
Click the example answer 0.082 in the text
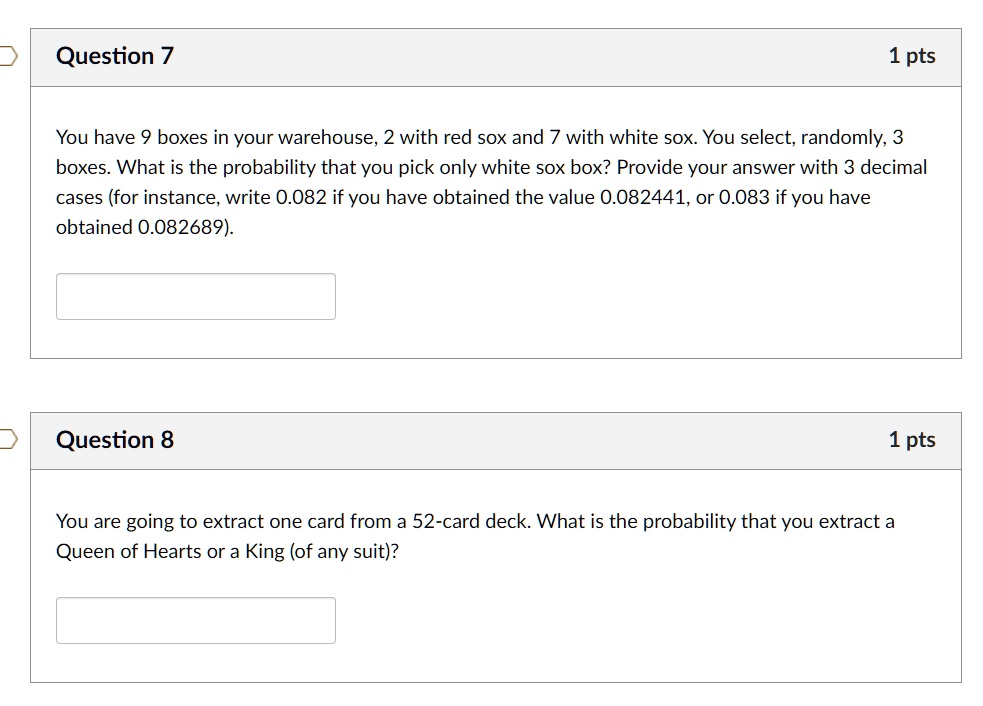tap(301, 198)
